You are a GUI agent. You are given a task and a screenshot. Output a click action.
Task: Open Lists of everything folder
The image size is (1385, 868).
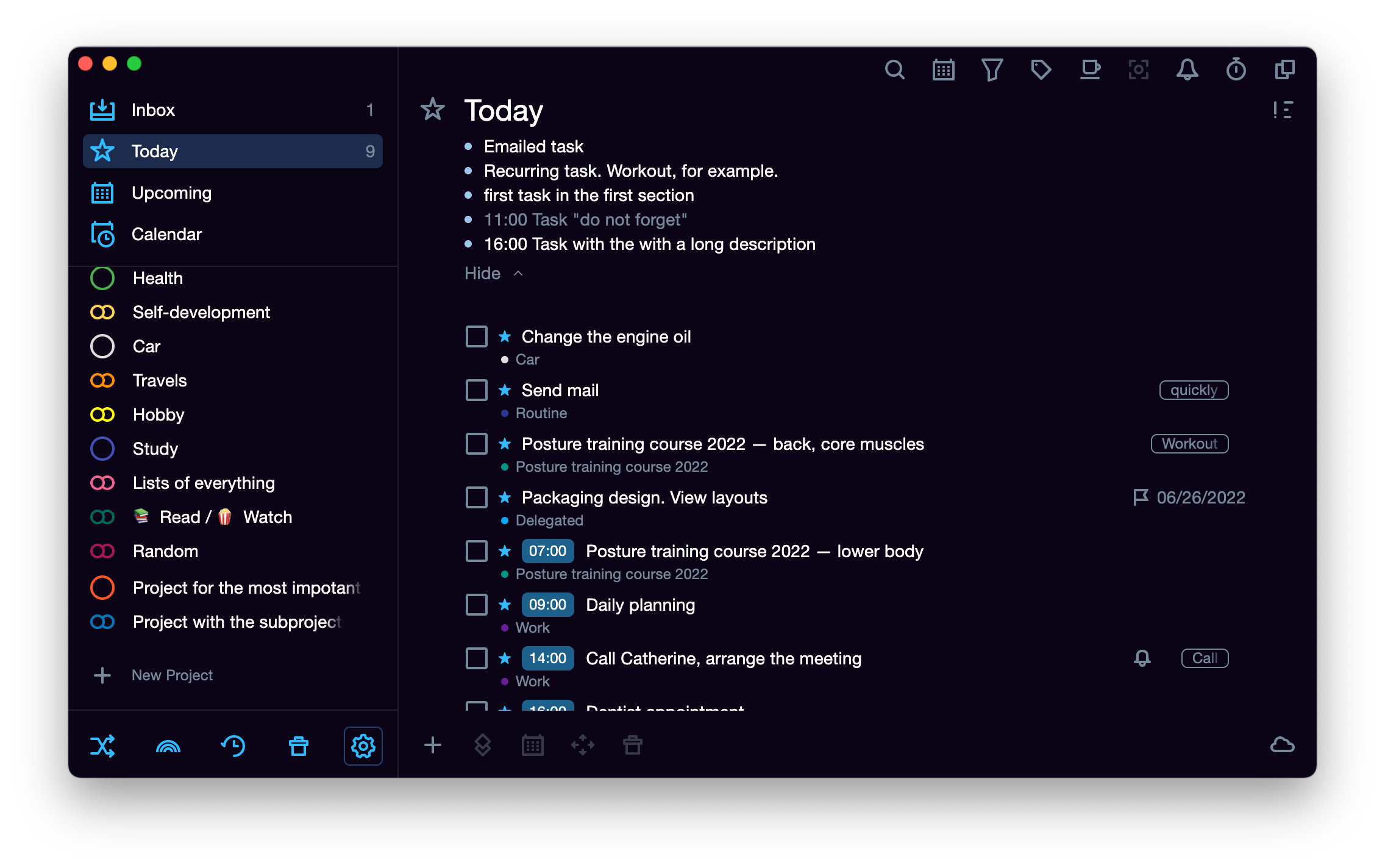(233, 483)
